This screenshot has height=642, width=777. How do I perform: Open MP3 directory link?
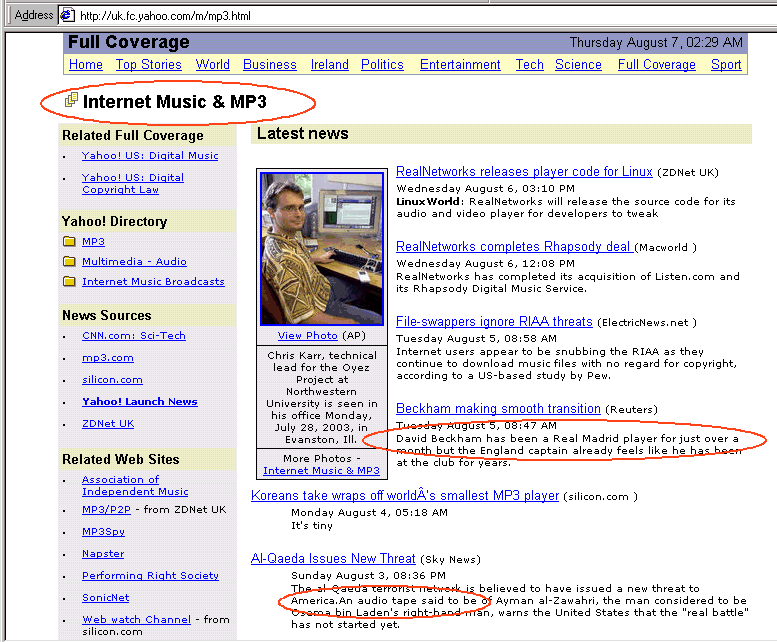(x=93, y=241)
